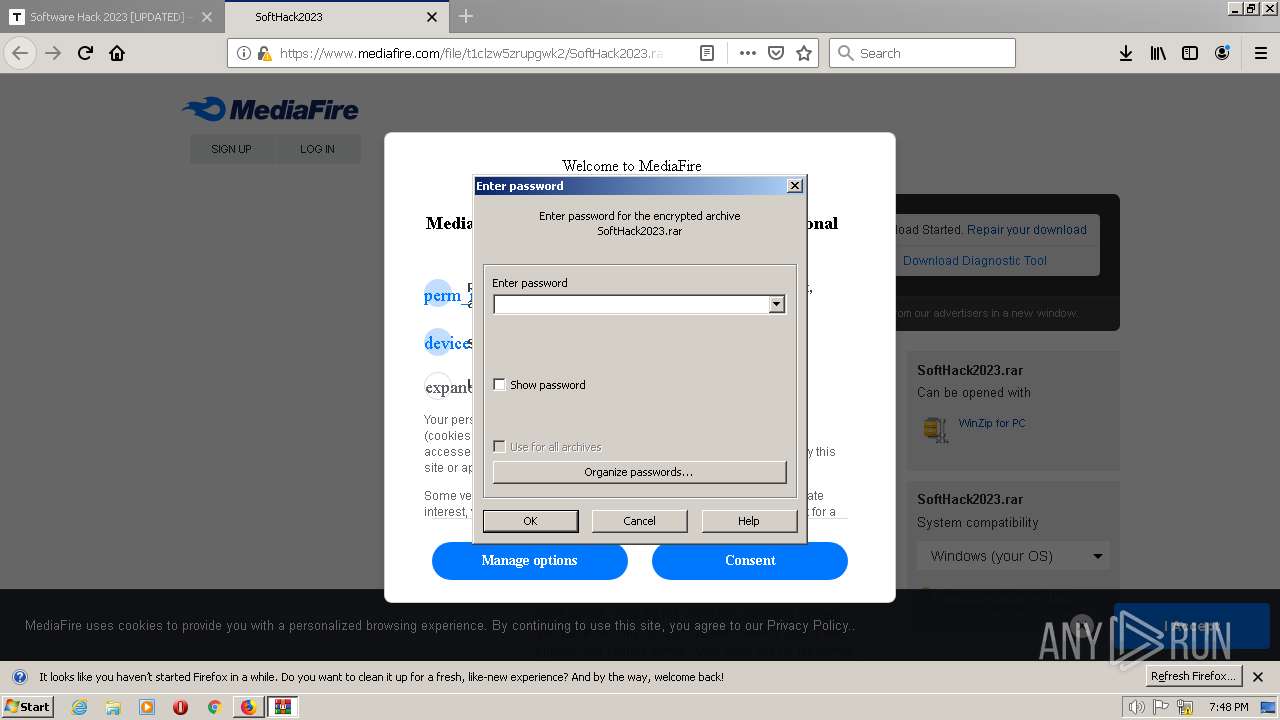Click Manage options button
This screenshot has height=720, width=1280.
[530, 560]
